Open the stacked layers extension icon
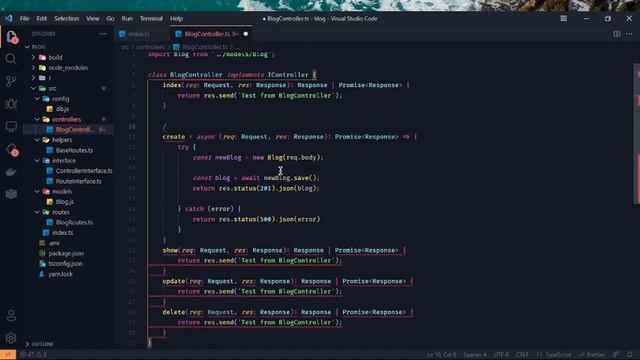This screenshot has width=640, height=360. (11, 194)
